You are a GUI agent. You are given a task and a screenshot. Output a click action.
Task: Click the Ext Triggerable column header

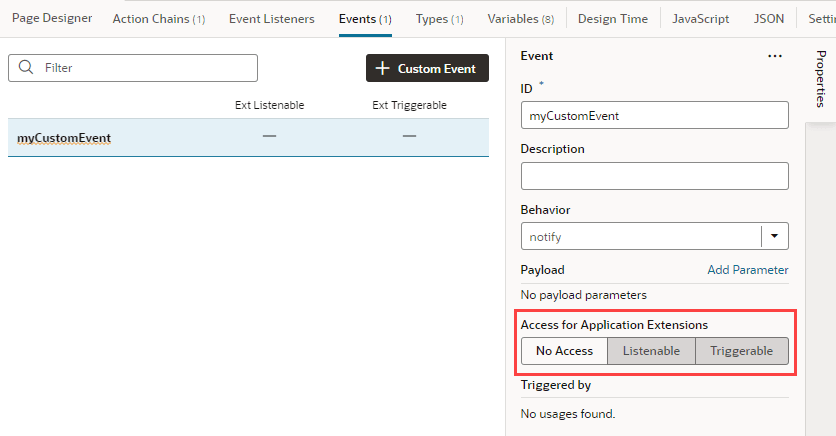tap(409, 105)
